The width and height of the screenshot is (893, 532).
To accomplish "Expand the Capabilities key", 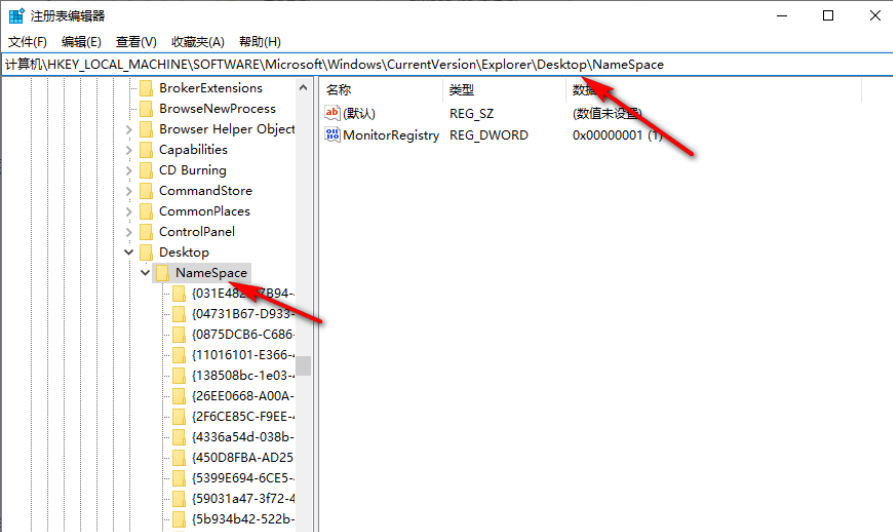I will (x=129, y=150).
